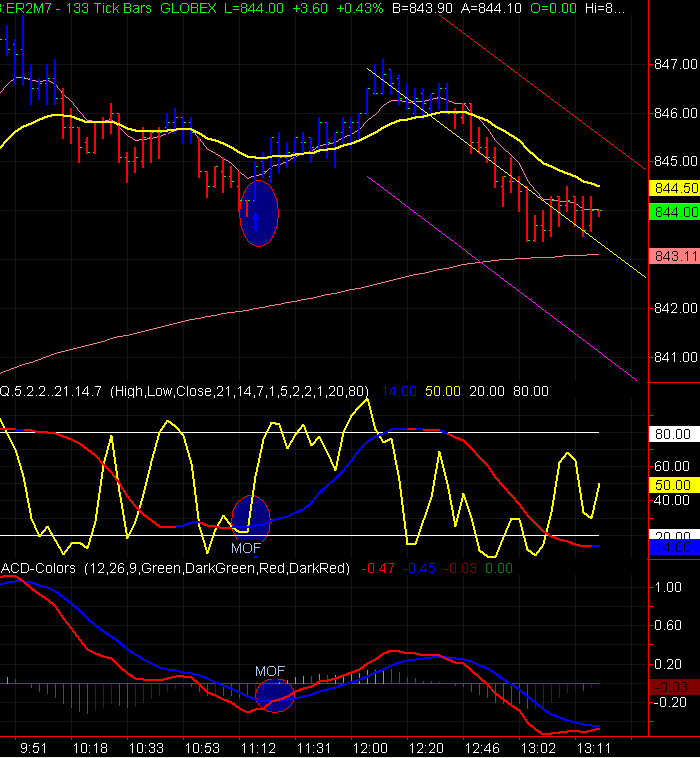Click the 0.20 MACD axis label

tap(668, 664)
